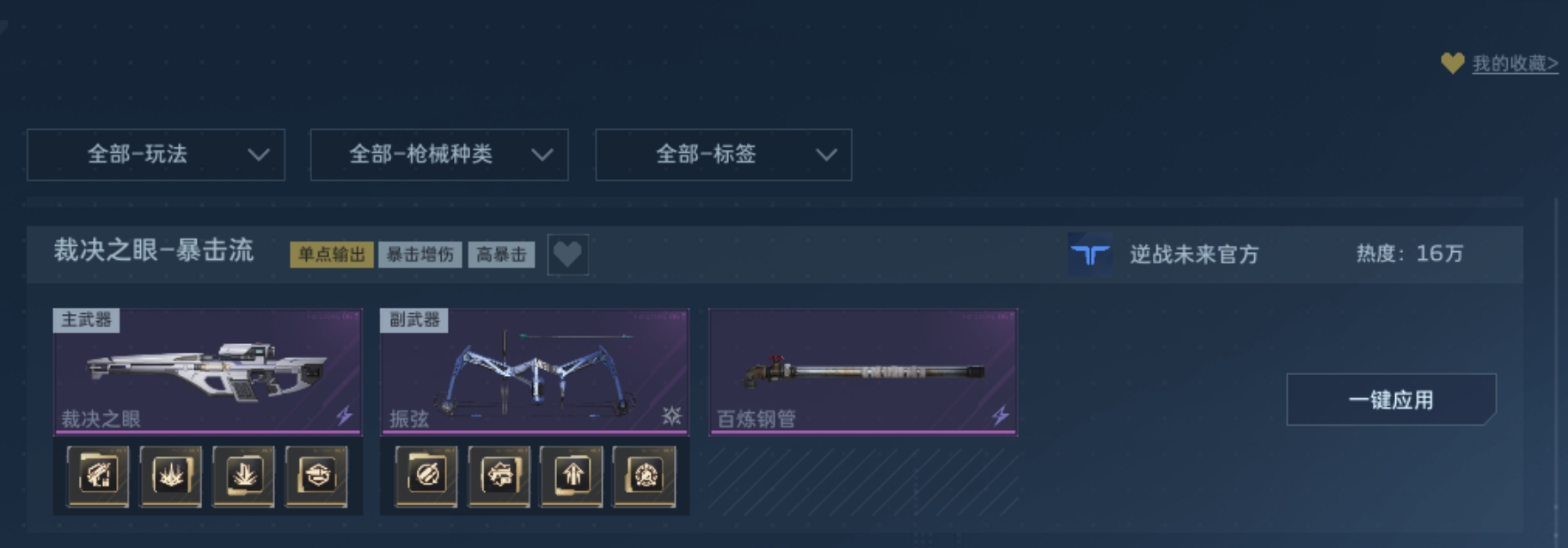This screenshot has width=1568, height=548.
Task: Click the 逆战未来官方 blue logo icon
Action: [x=1090, y=255]
